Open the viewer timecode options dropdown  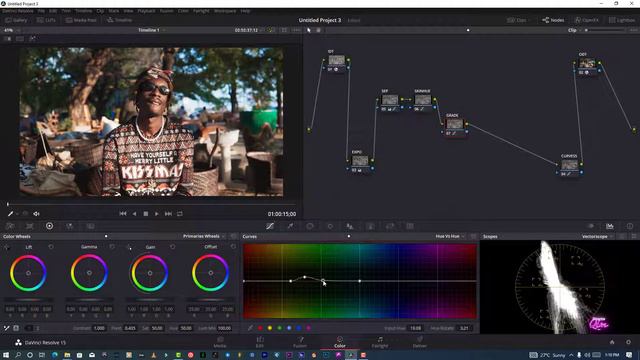pyautogui.click(x=262, y=30)
